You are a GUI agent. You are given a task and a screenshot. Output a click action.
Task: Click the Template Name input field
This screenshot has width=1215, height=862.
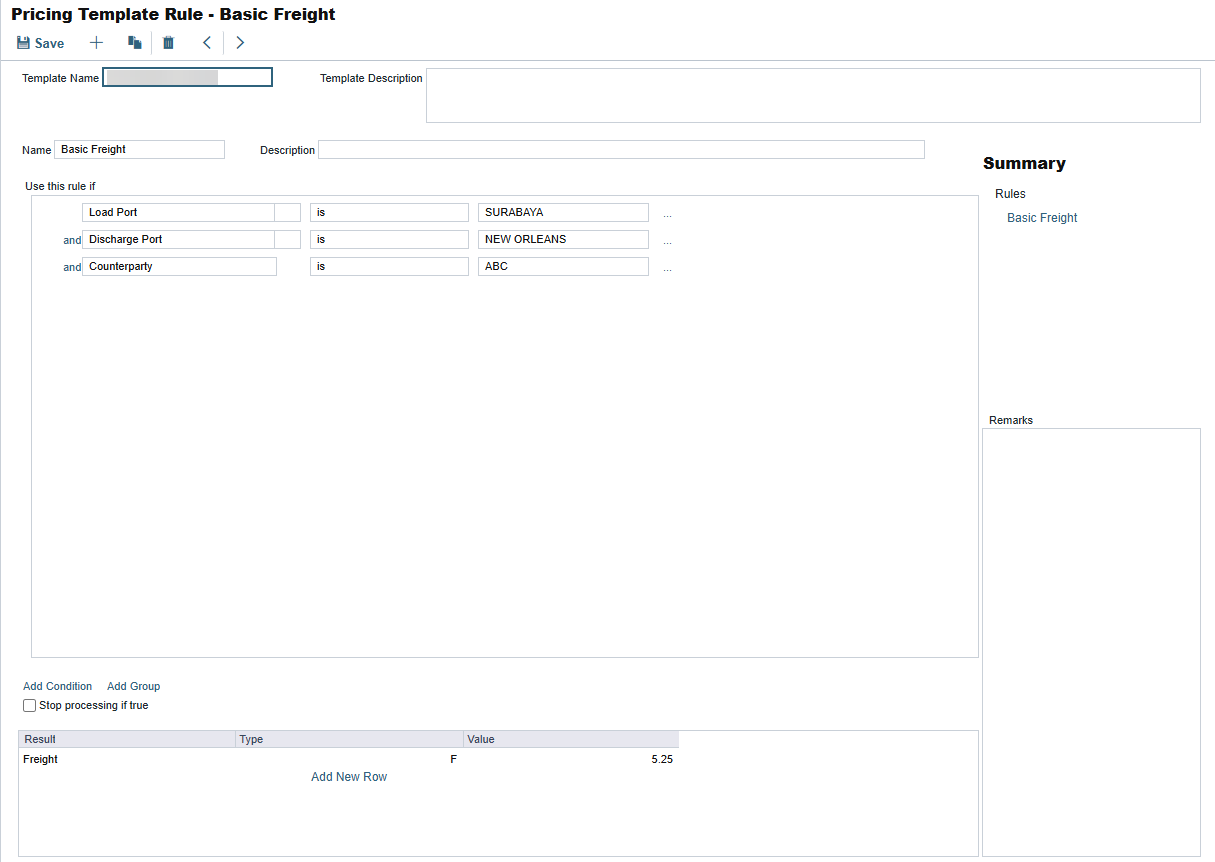(187, 78)
